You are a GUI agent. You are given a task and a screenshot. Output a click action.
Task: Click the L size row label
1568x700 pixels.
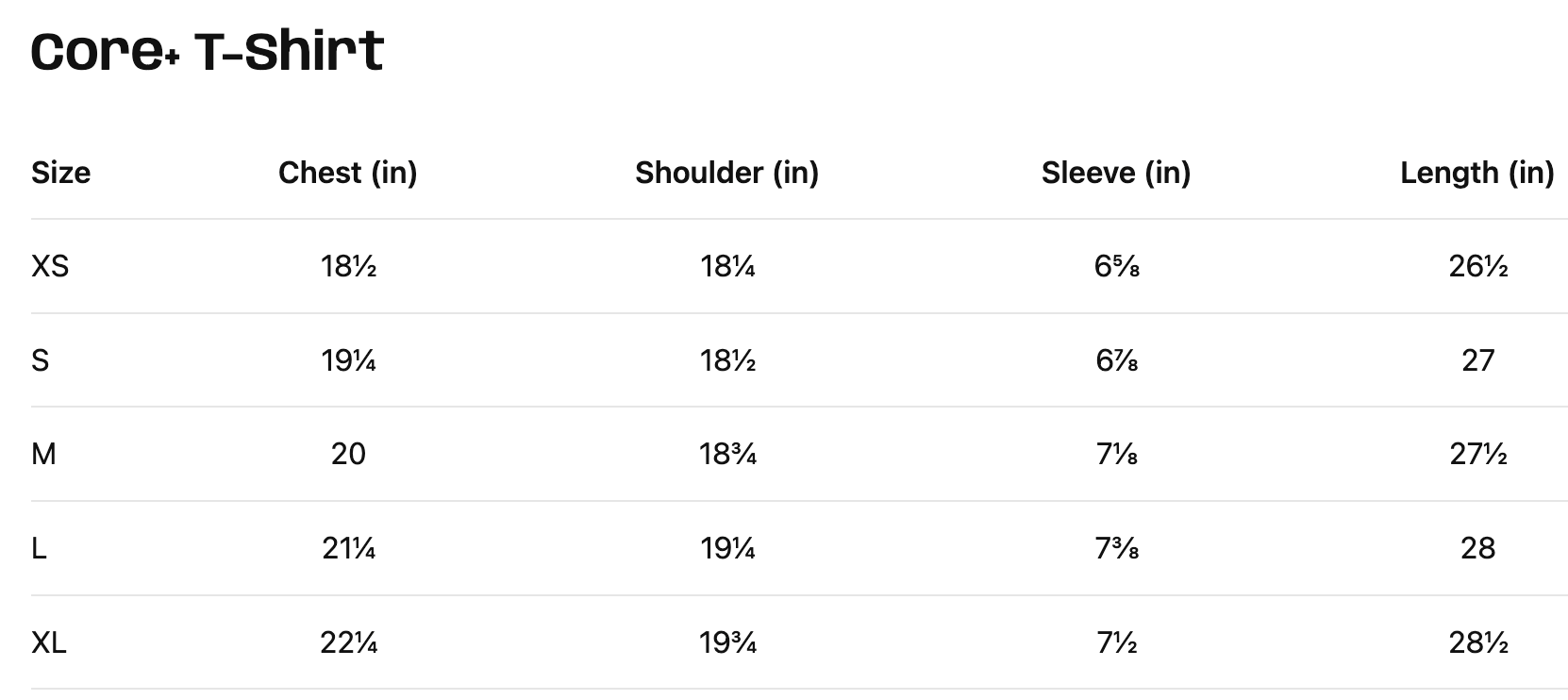[x=39, y=548]
